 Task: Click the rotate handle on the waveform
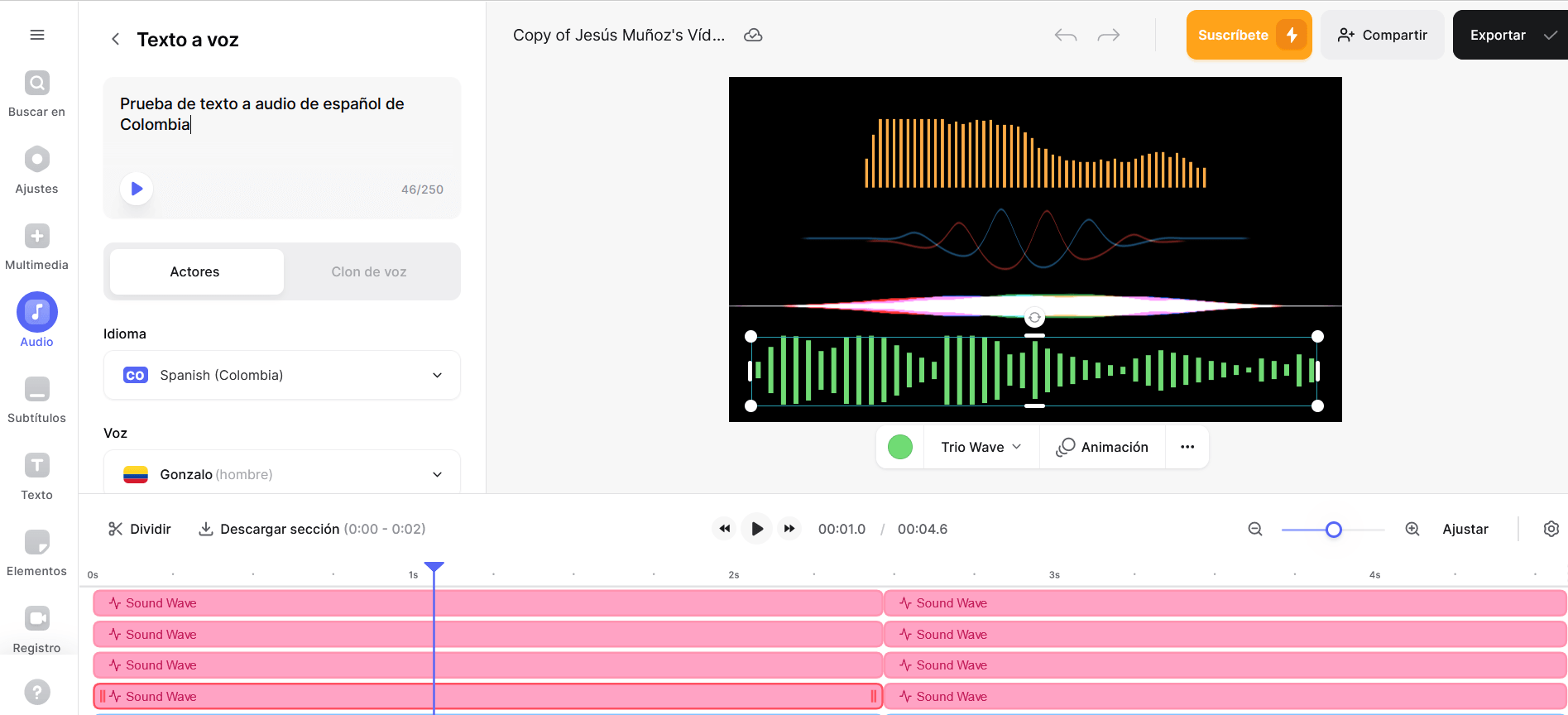tap(1034, 318)
